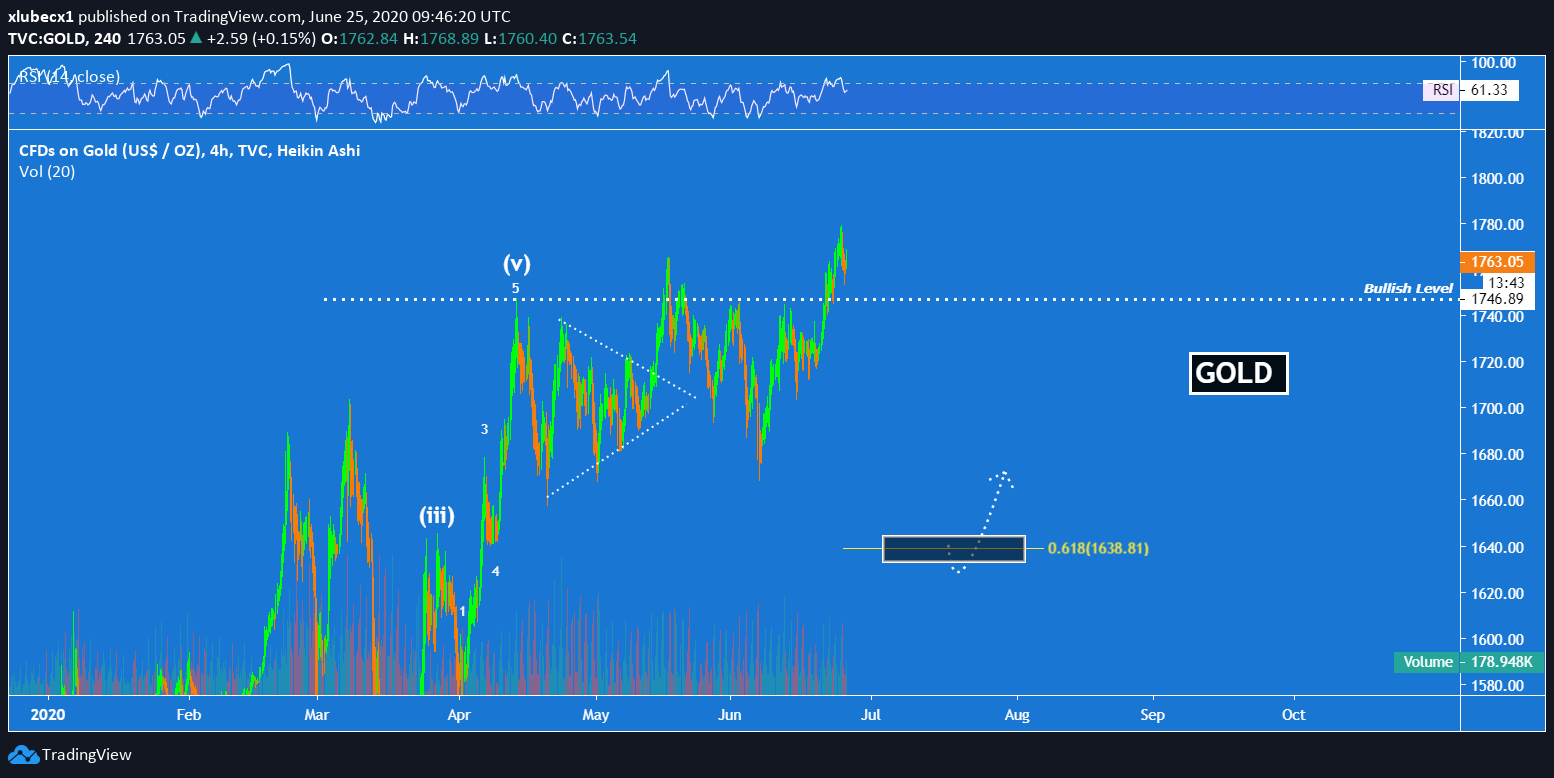
Task: Click the xlubecx1 author name
Action: pos(42,17)
